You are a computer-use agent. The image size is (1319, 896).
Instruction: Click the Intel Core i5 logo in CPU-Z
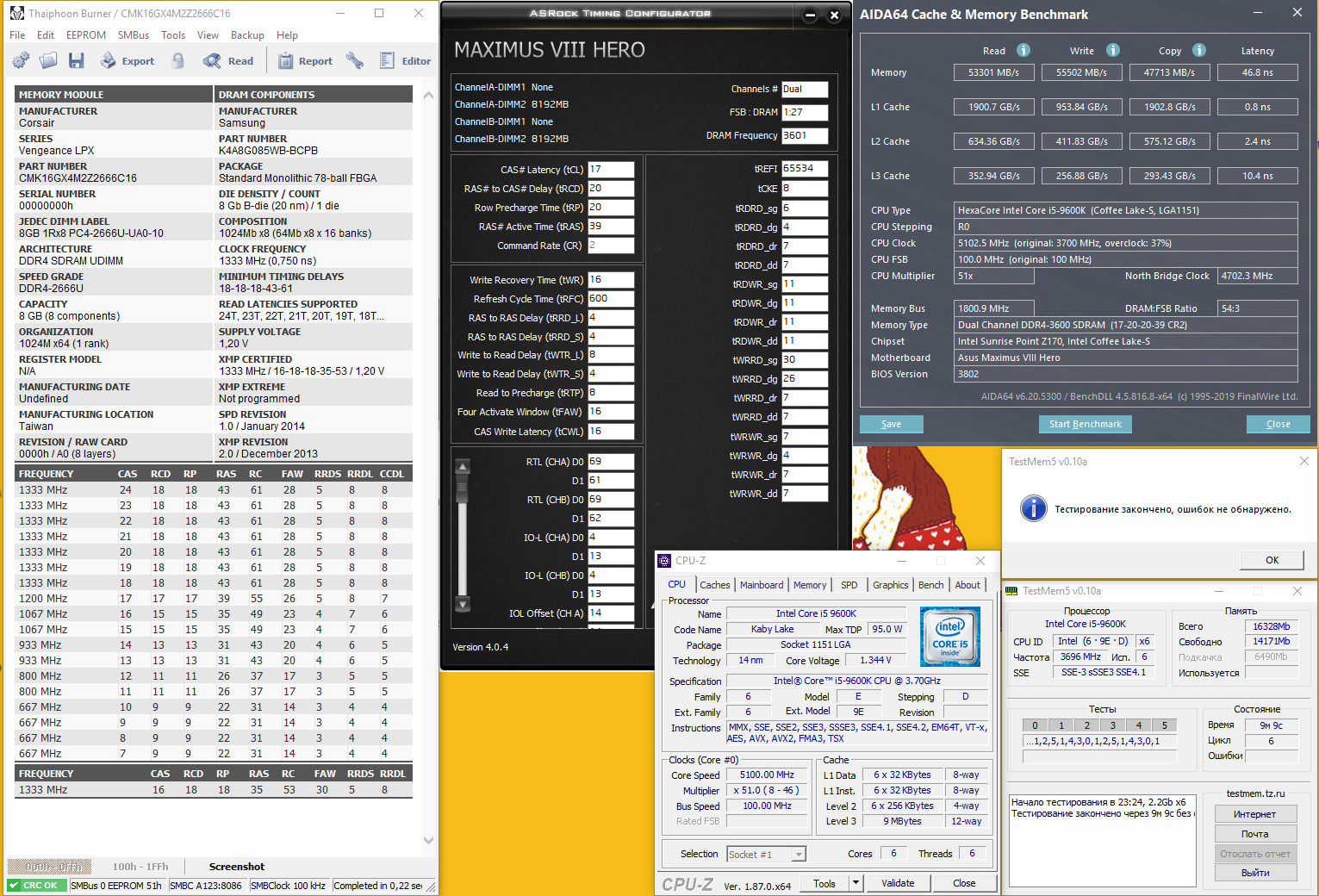pos(950,637)
